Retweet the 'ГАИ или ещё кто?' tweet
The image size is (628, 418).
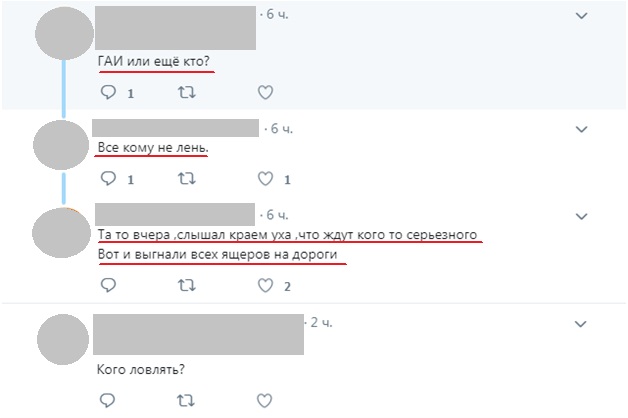187,92
